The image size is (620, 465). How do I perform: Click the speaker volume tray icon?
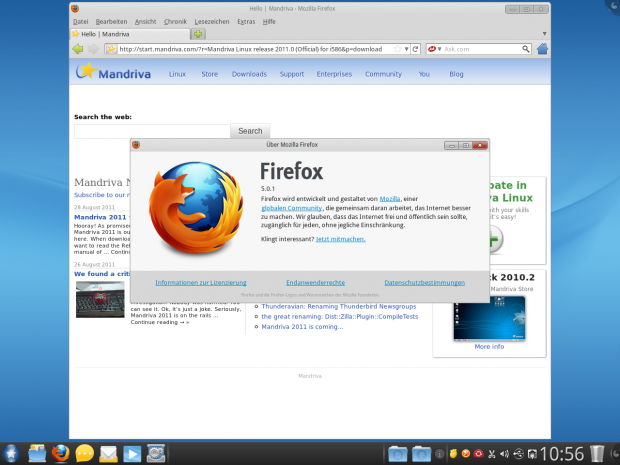coord(505,454)
